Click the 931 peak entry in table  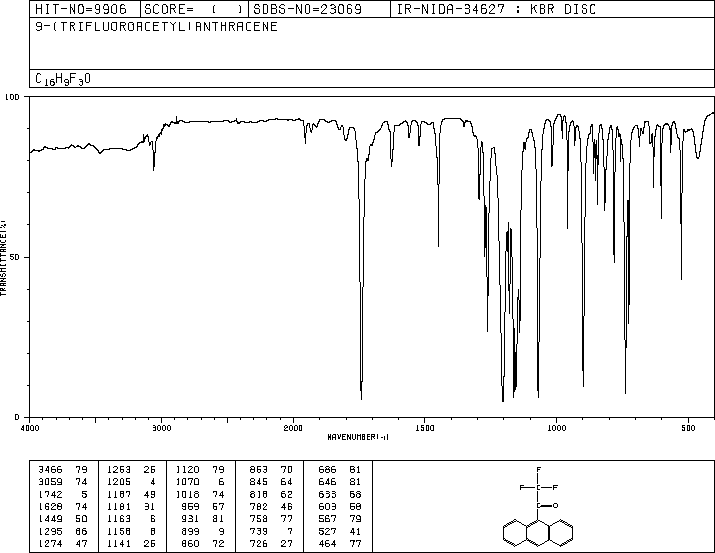201,519
